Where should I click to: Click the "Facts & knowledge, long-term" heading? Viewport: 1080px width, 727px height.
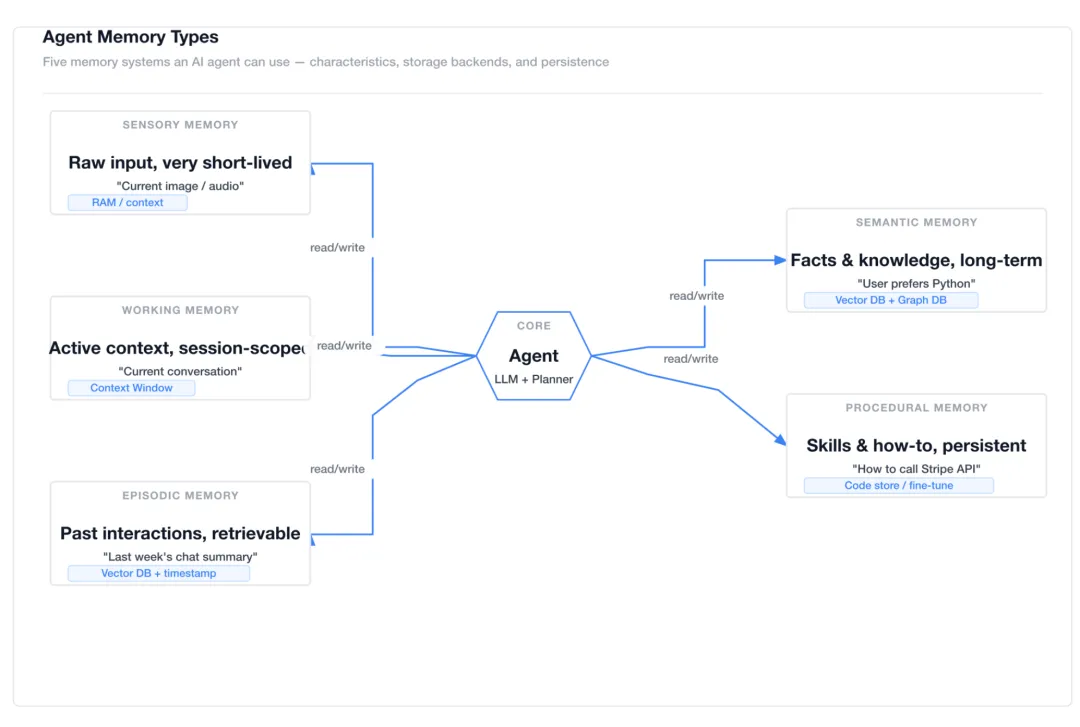[916, 261]
